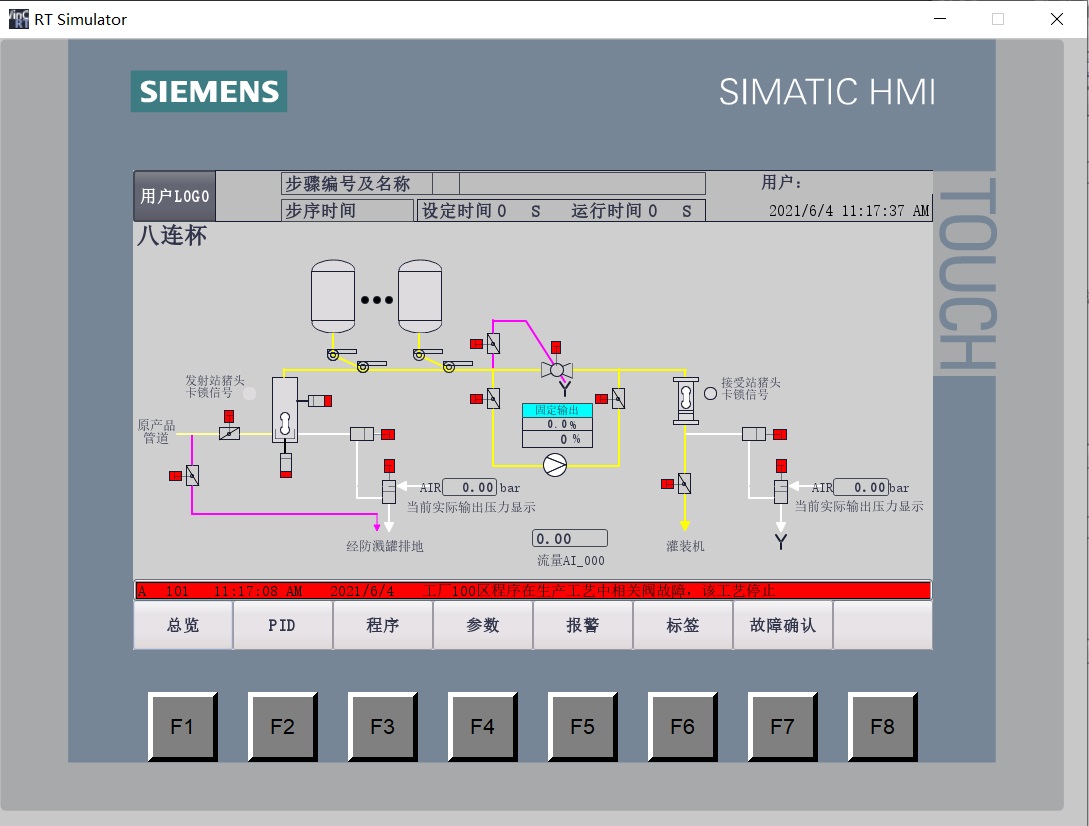
Task: Click the red alarm message bar
Action: click(533, 590)
